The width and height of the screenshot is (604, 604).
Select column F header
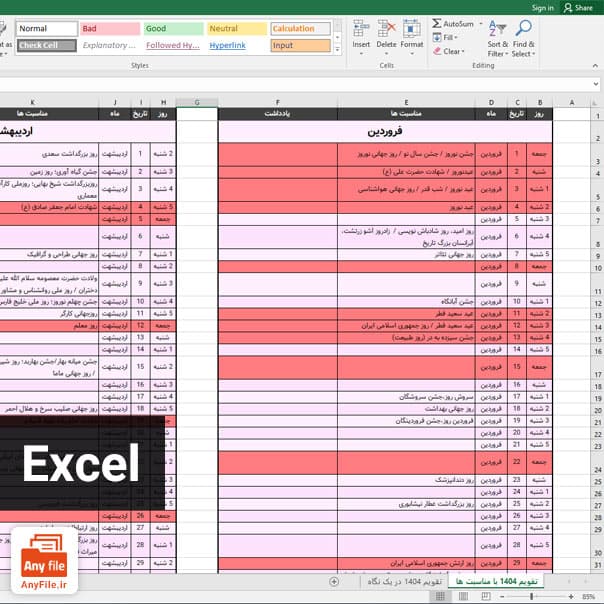[x=278, y=102]
